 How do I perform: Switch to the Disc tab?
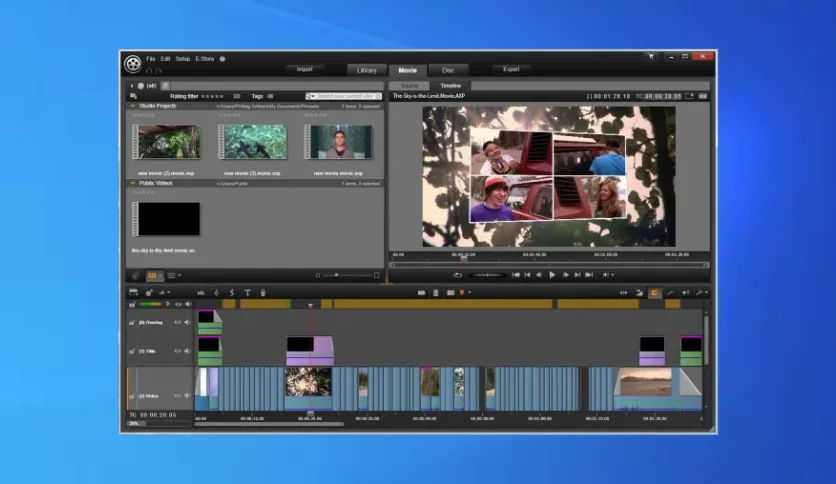(x=448, y=70)
